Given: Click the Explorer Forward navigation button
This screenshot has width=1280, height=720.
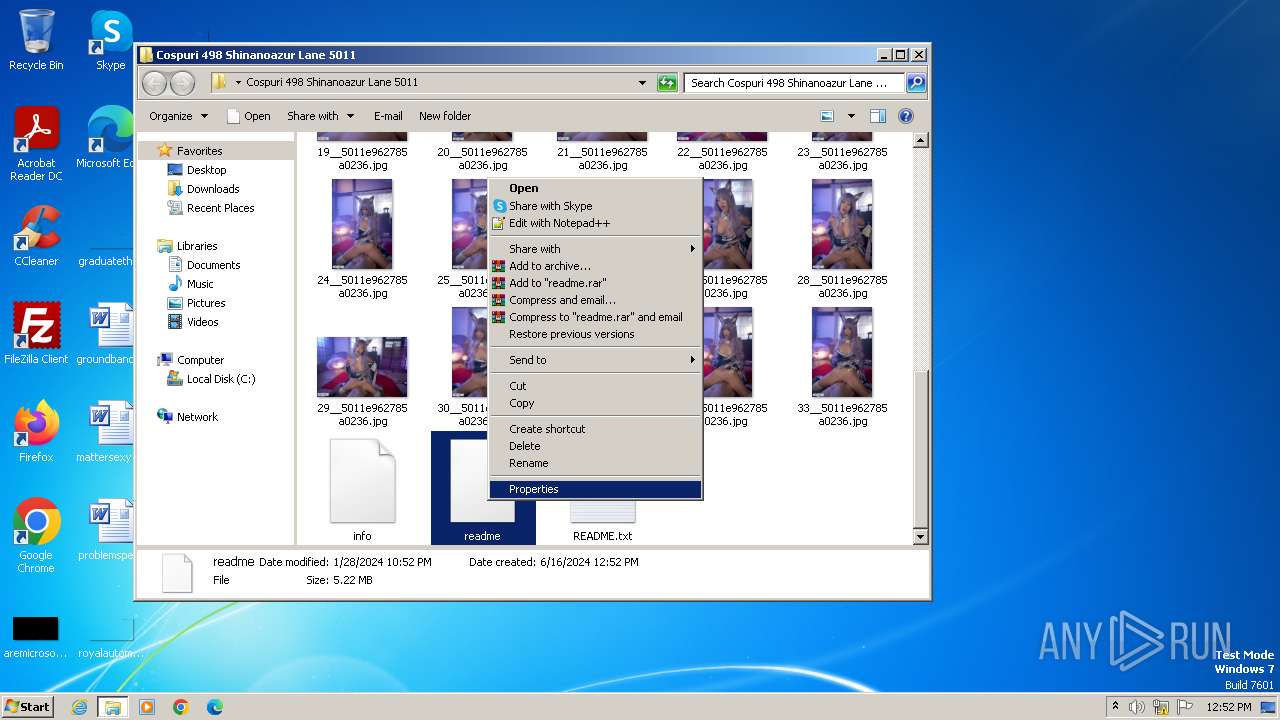Looking at the screenshot, I should click(x=182, y=83).
